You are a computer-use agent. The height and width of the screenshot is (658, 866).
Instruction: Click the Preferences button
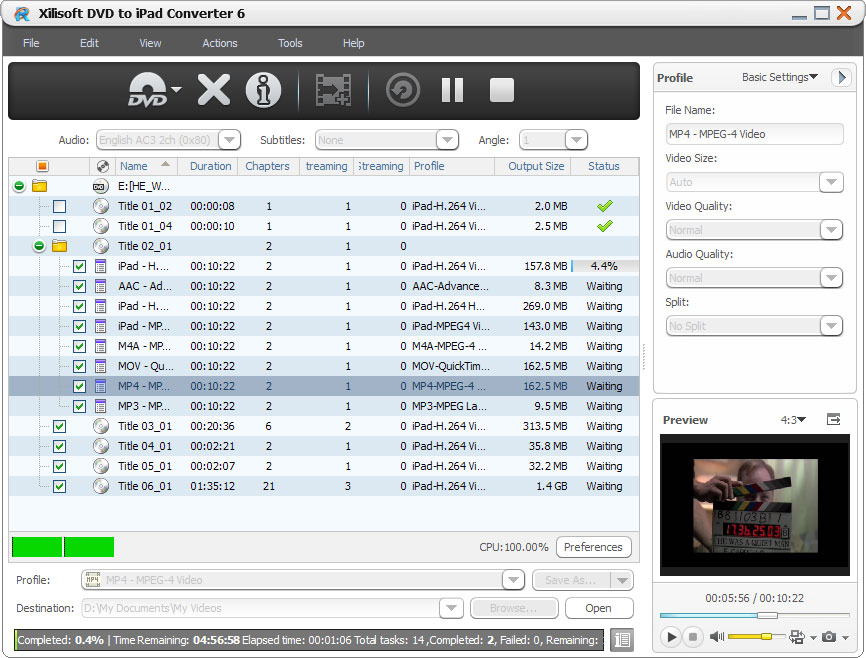pyautogui.click(x=593, y=547)
